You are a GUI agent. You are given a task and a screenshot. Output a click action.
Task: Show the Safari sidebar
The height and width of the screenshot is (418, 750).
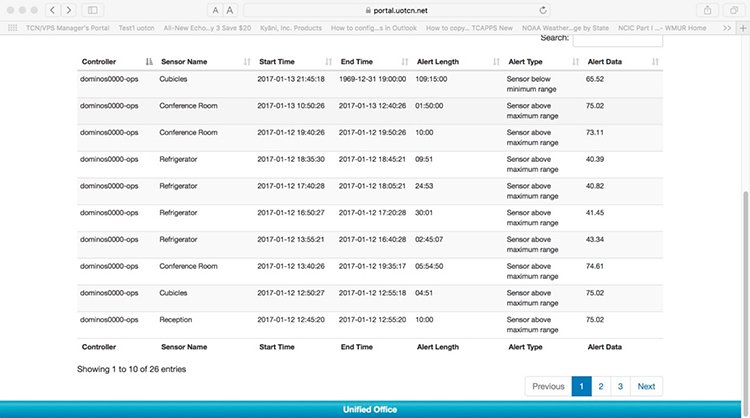coord(93,10)
